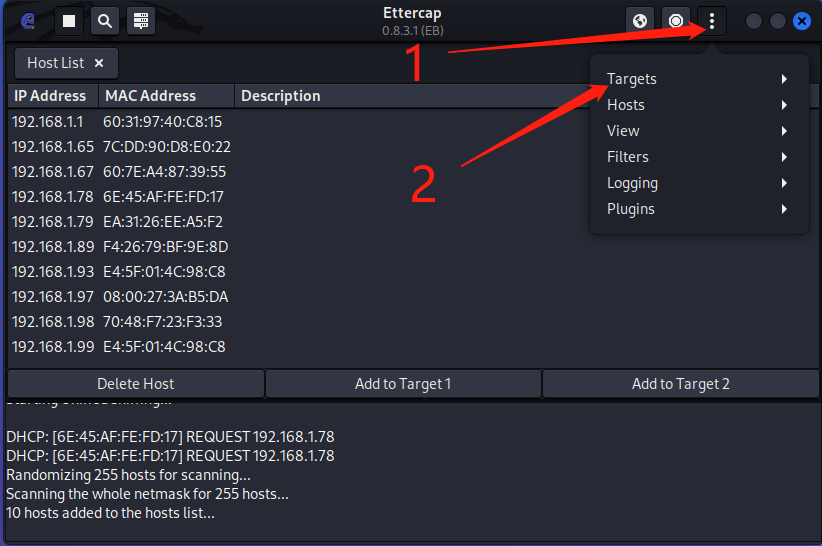Close the Host List tab
This screenshot has height=546, width=822.
(99, 63)
